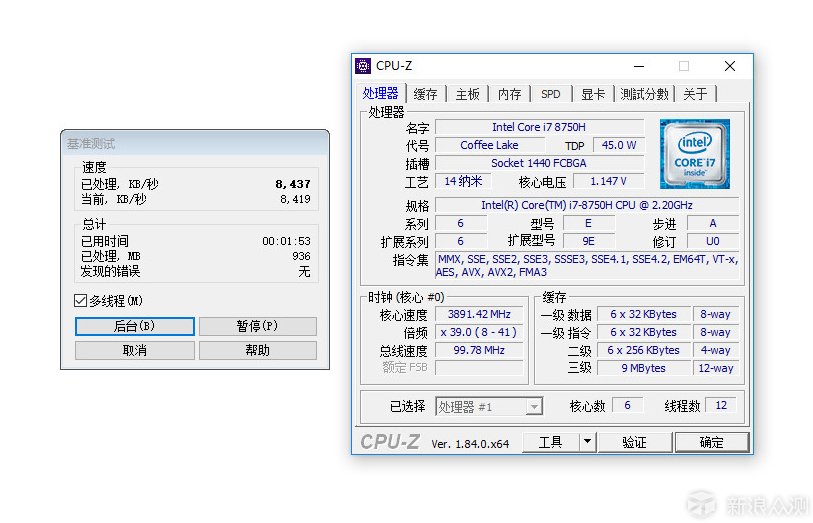Open the 主板 tab

(x=467, y=94)
